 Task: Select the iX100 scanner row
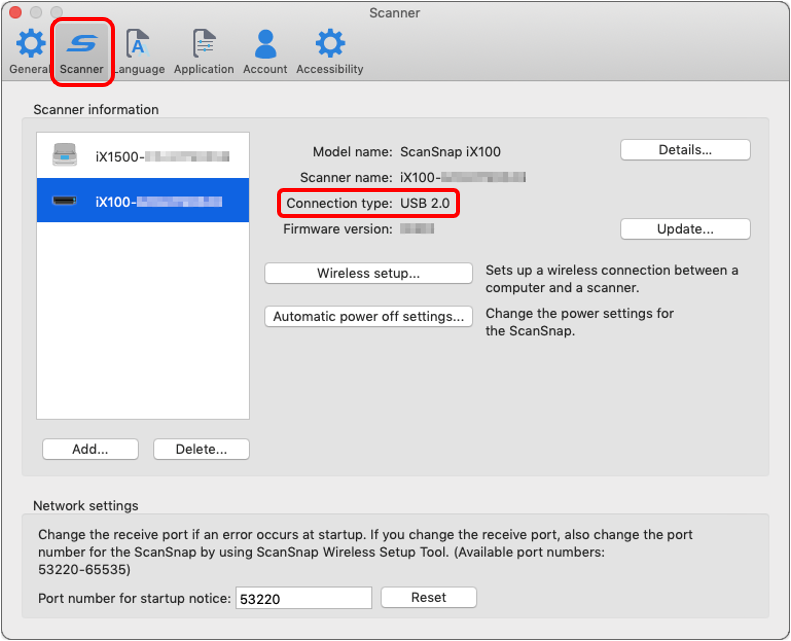tap(143, 200)
